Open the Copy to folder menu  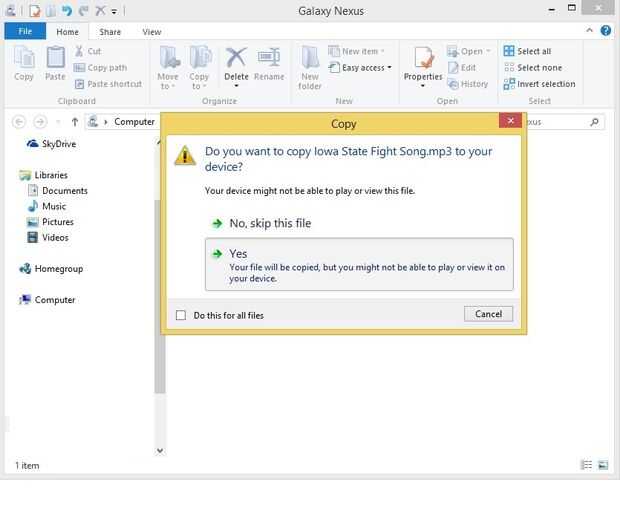pyautogui.click(x=199, y=67)
